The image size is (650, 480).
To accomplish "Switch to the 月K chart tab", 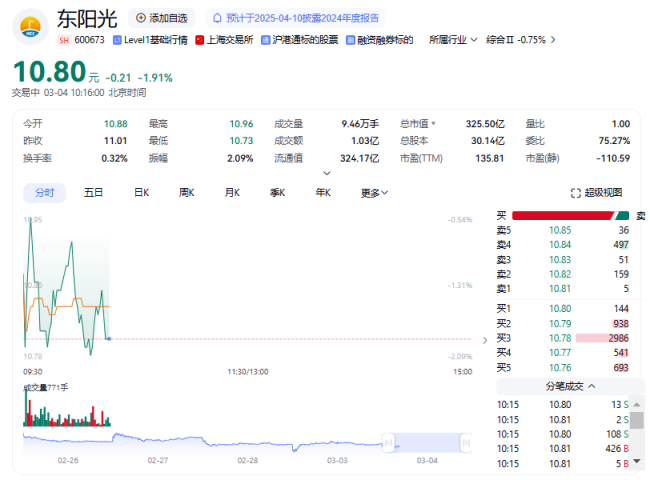I will coord(232,193).
